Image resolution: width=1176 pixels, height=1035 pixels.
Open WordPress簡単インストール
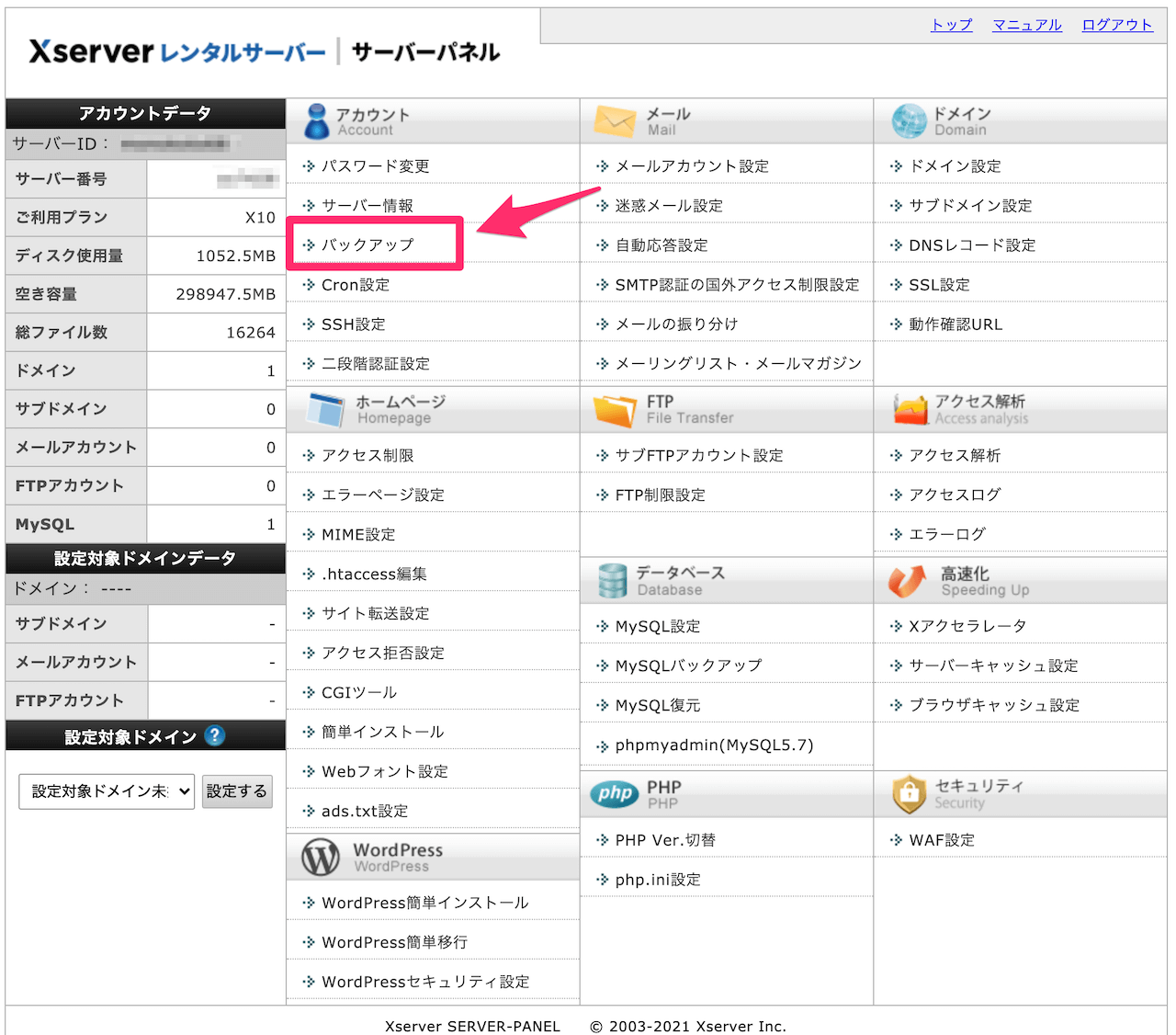click(x=425, y=904)
